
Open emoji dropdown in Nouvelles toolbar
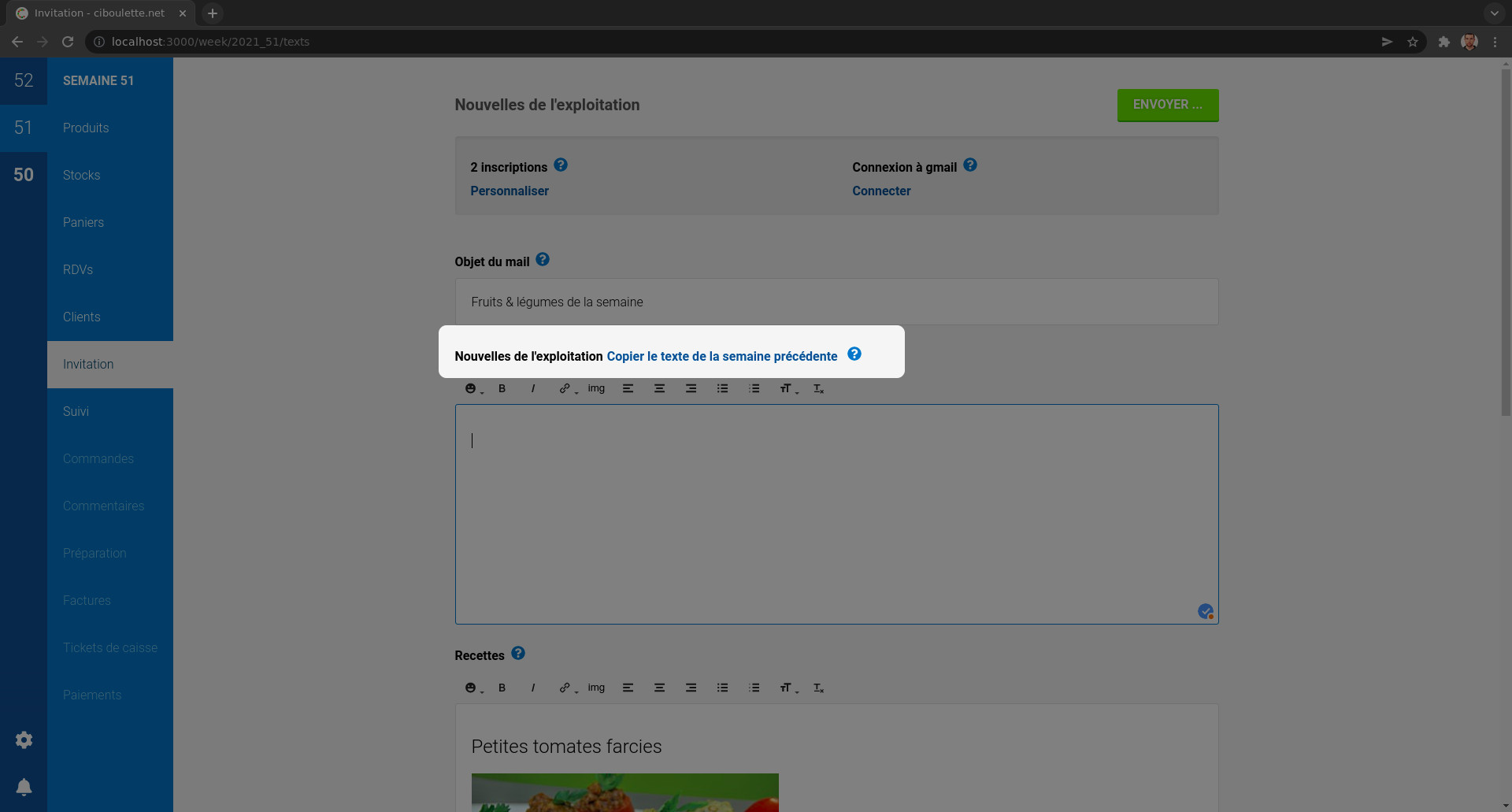click(472, 389)
